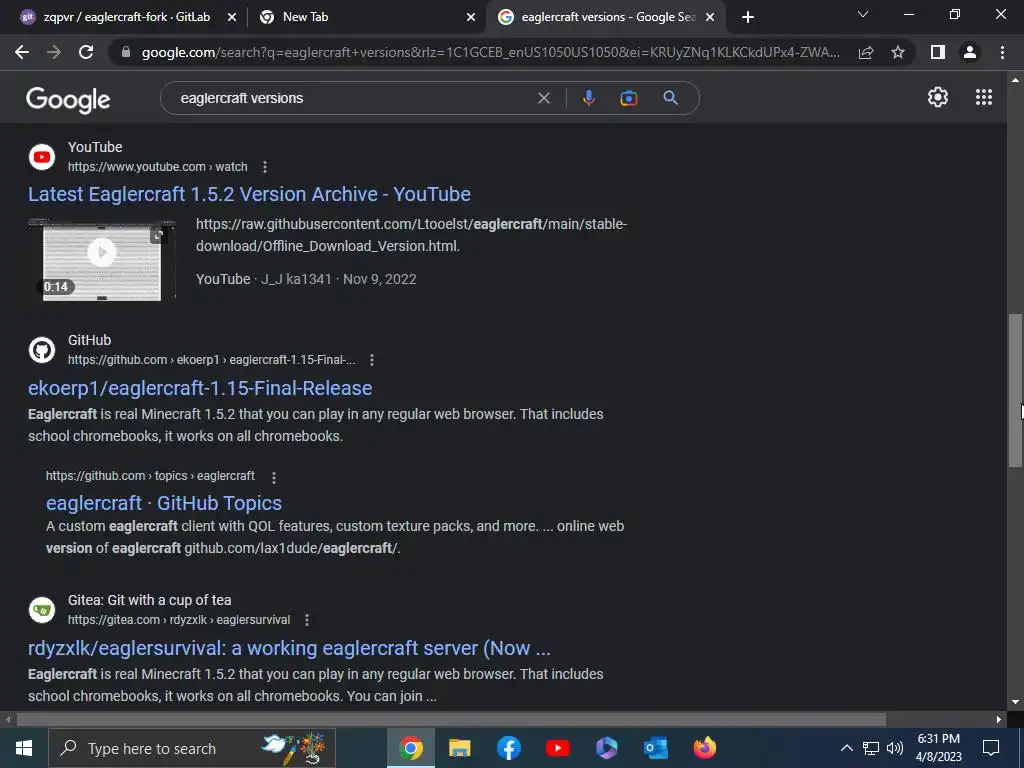Click the youtube.com › watch URL text
The height and width of the screenshot is (768, 1024).
(x=157, y=167)
